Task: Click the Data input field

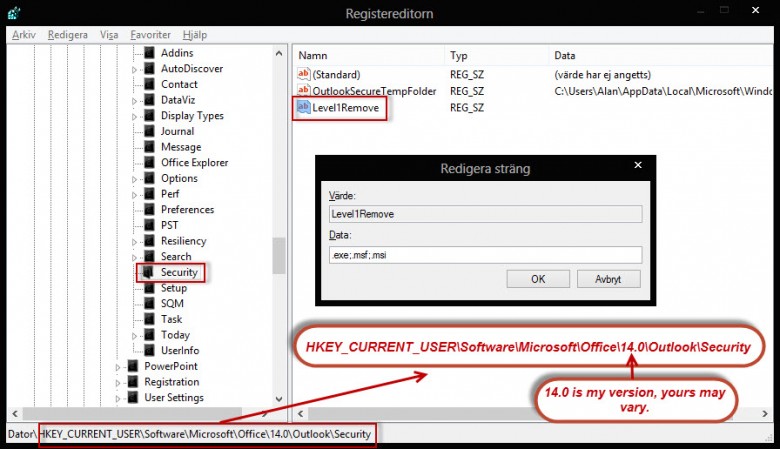Action: pos(486,255)
